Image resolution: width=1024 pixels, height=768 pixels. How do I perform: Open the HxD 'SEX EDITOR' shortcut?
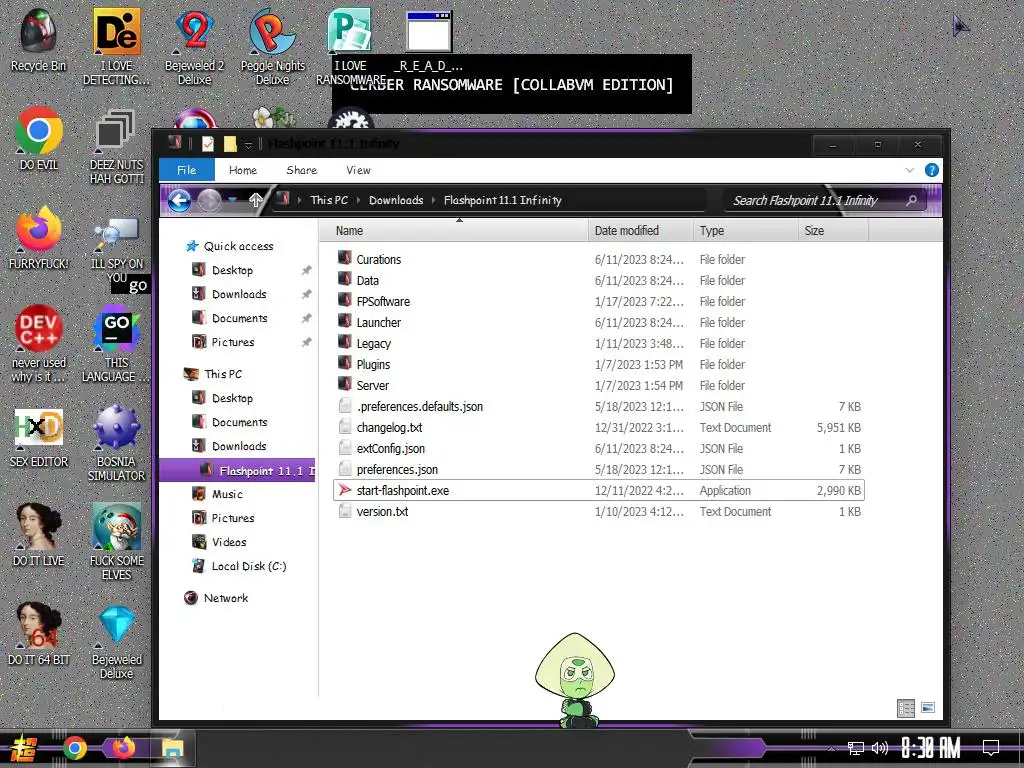(x=38, y=438)
